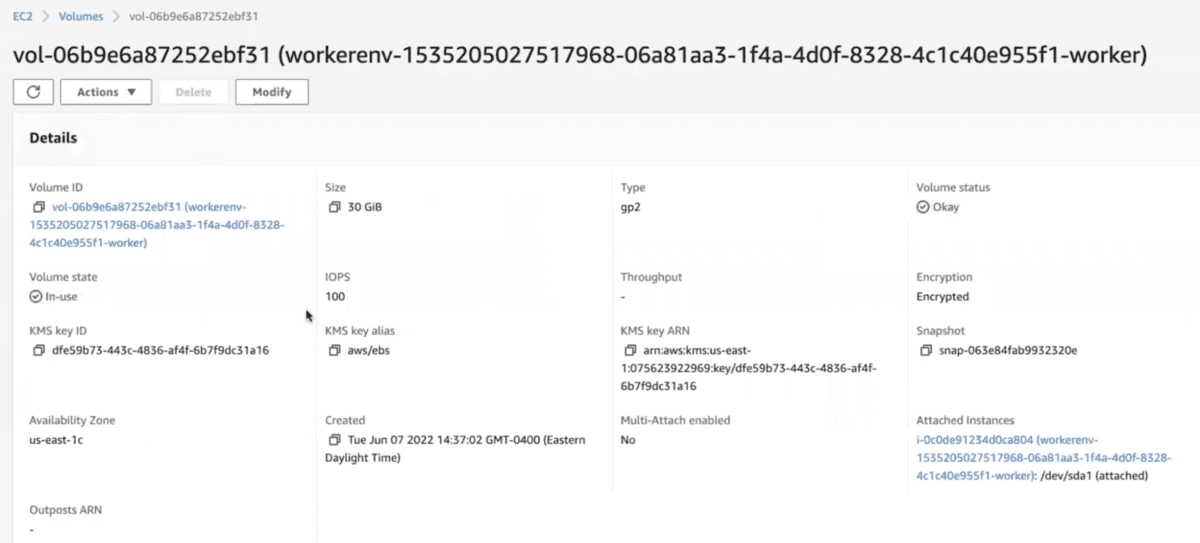
Task: Click the disabled Delete button
Action: click(193, 92)
